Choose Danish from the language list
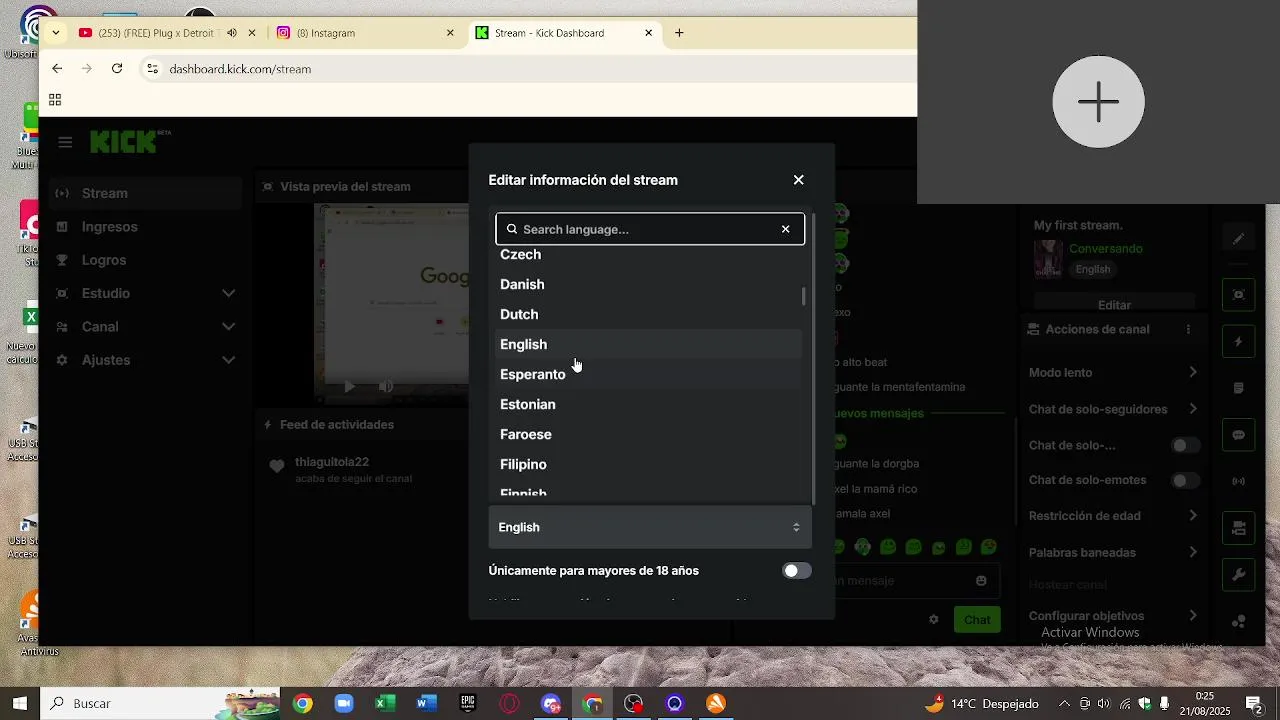1280x720 pixels. 649,284
